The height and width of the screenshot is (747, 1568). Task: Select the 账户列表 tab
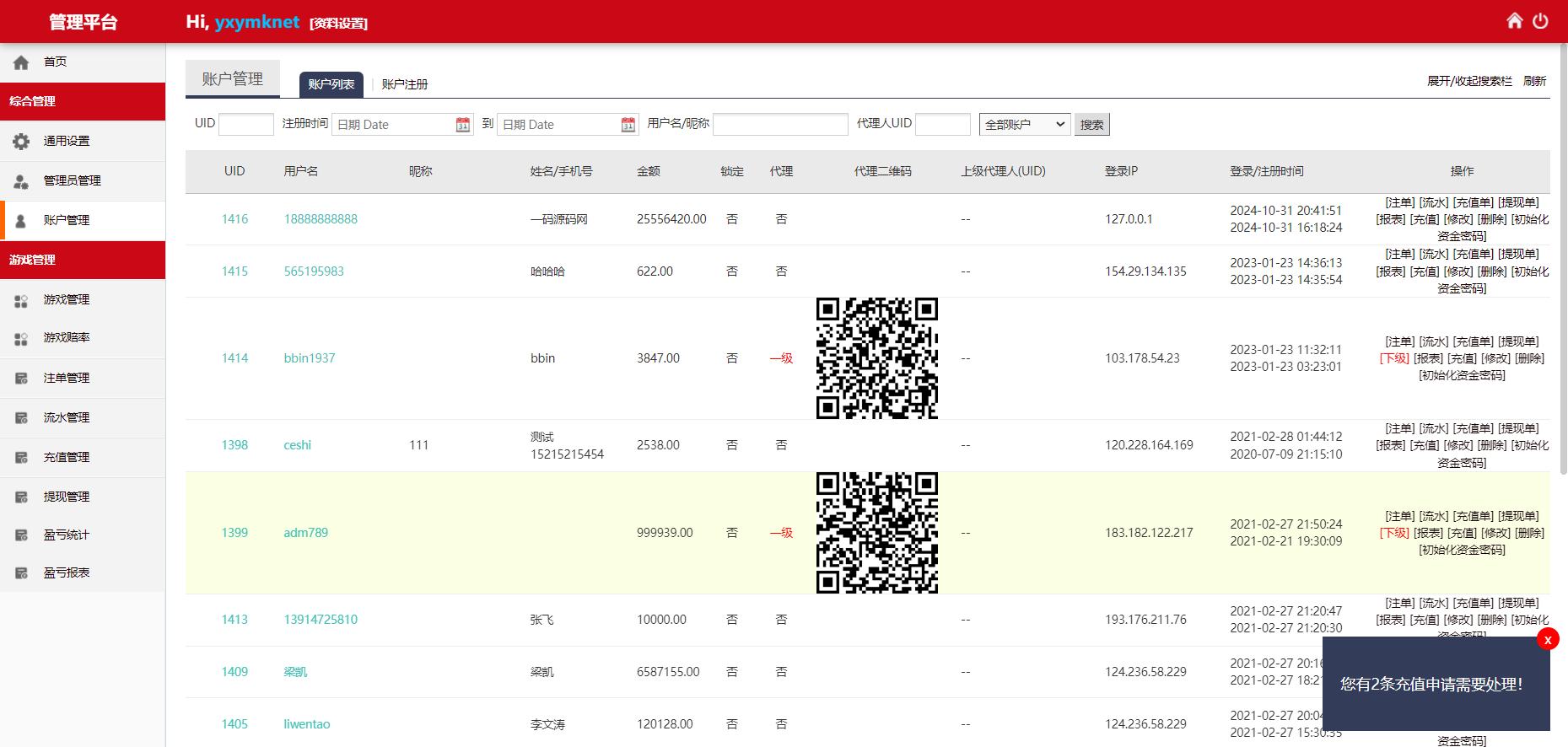click(331, 84)
